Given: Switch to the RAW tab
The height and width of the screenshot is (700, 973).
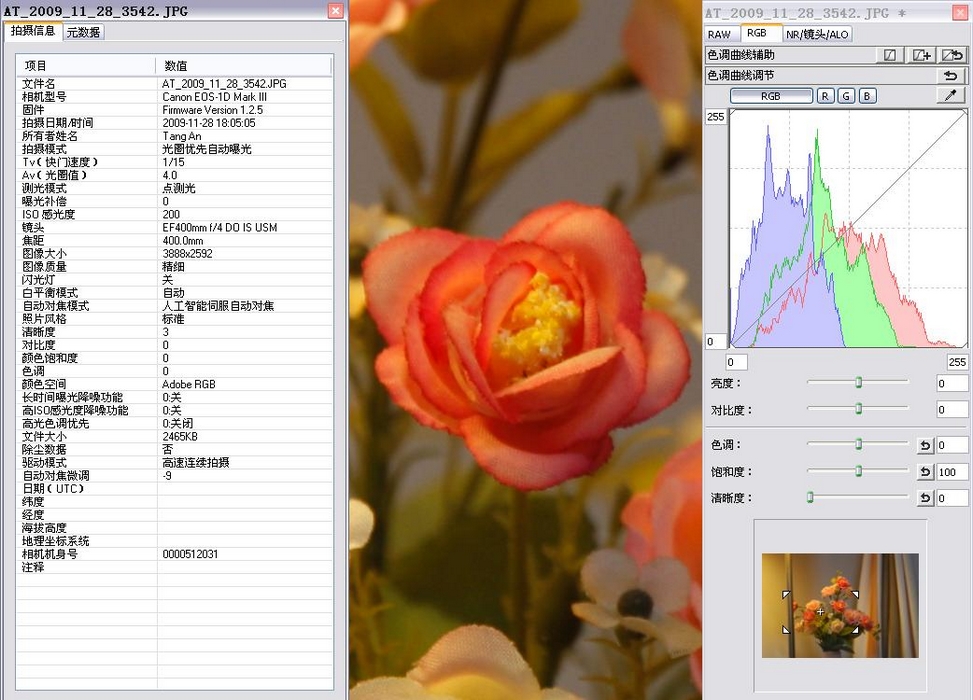Looking at the screenshot, I should click(x=719, y=34).
